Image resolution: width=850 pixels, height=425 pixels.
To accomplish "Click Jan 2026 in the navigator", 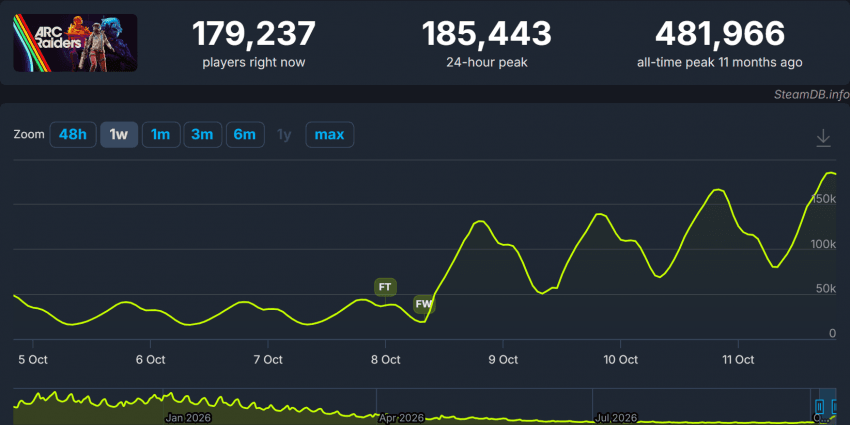I will point(188,418).
